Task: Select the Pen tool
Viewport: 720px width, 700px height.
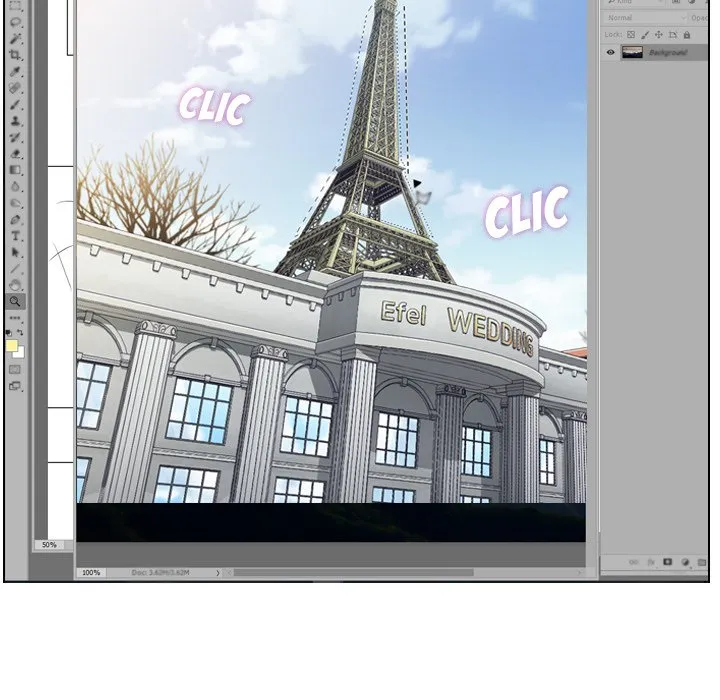Action: click(x=16, y=219)
